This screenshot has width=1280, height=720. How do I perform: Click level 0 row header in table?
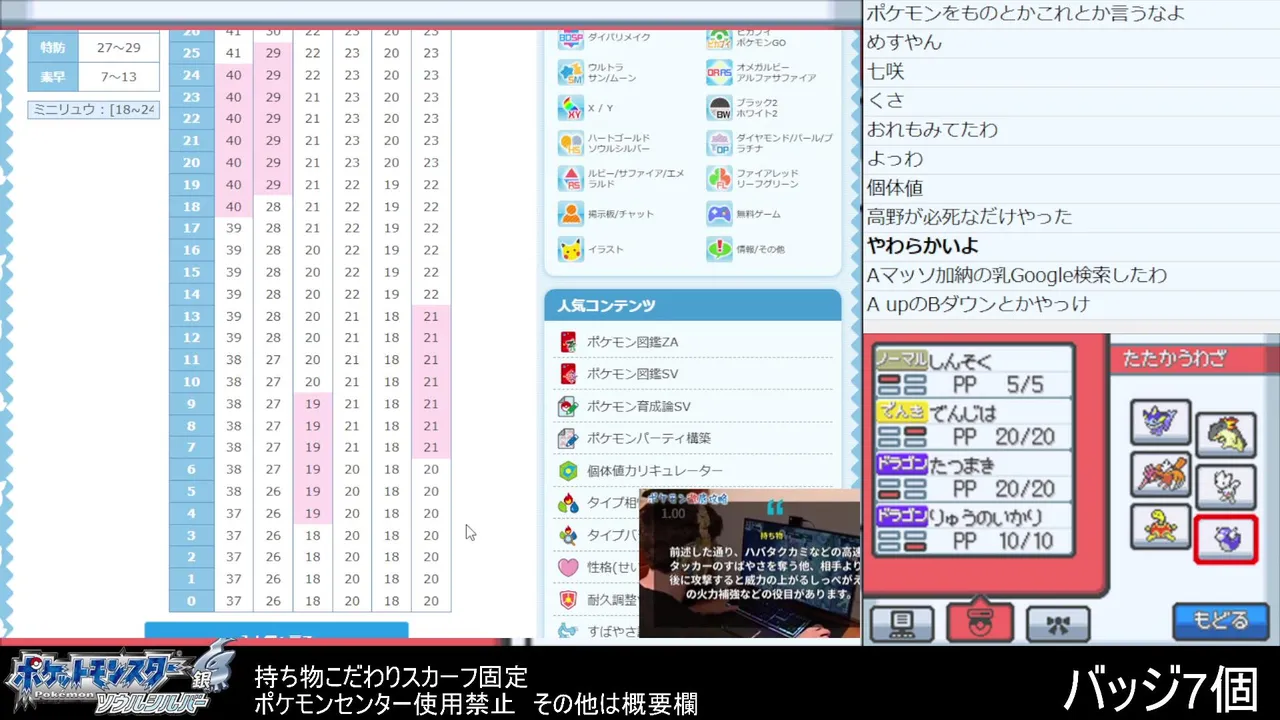(191, 601)
